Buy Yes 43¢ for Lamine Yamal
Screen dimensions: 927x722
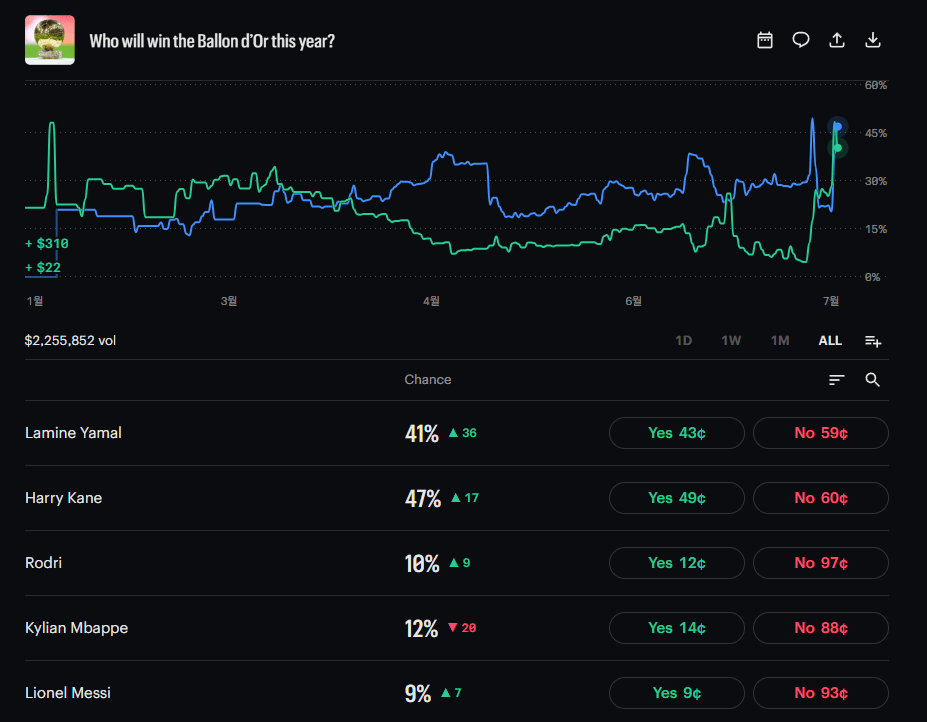click(x=677, y=433)
